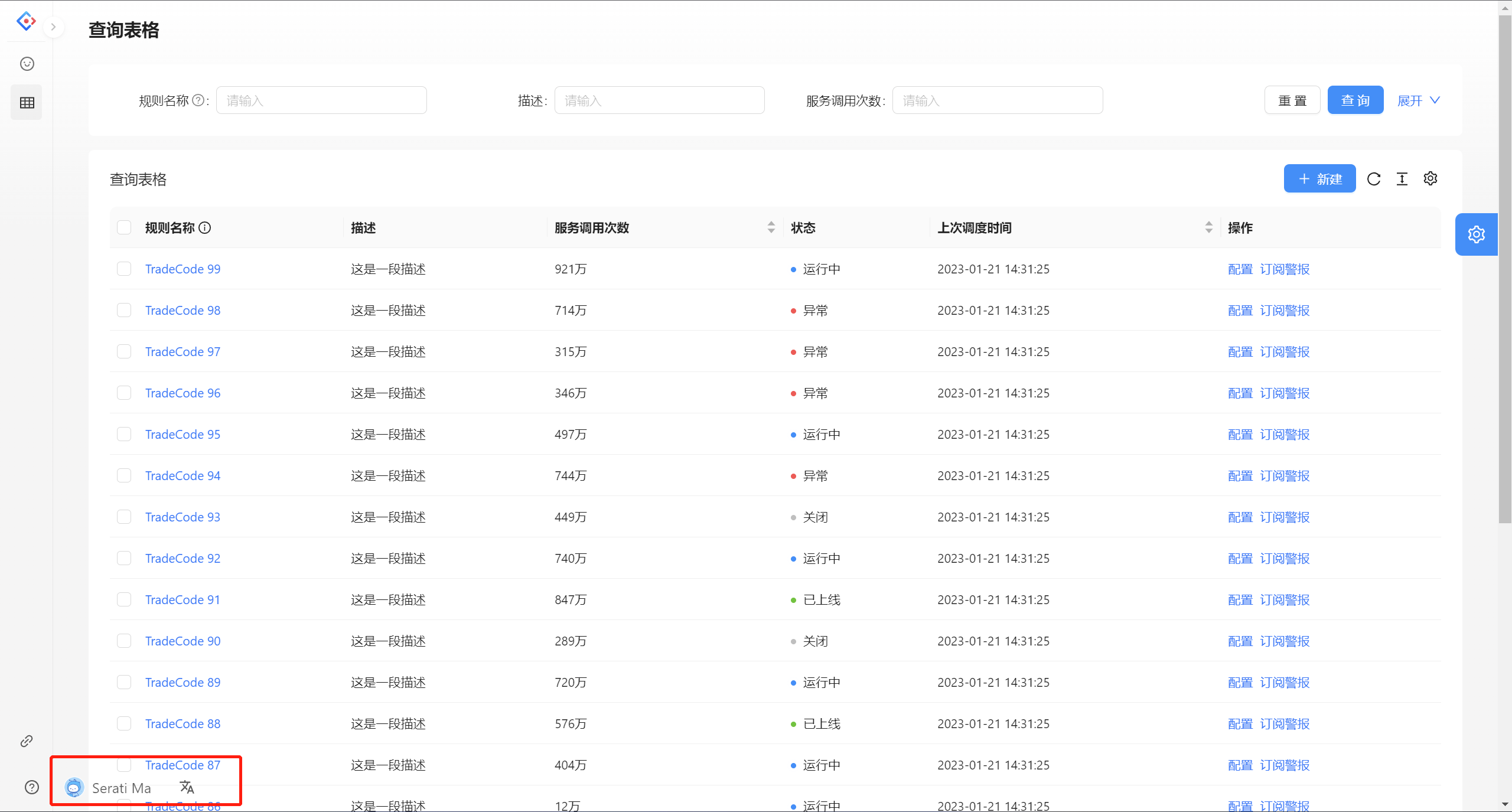Click the 状态 column header
Image resolution: width=1512 pixels, height=812 pixels.
803,227
